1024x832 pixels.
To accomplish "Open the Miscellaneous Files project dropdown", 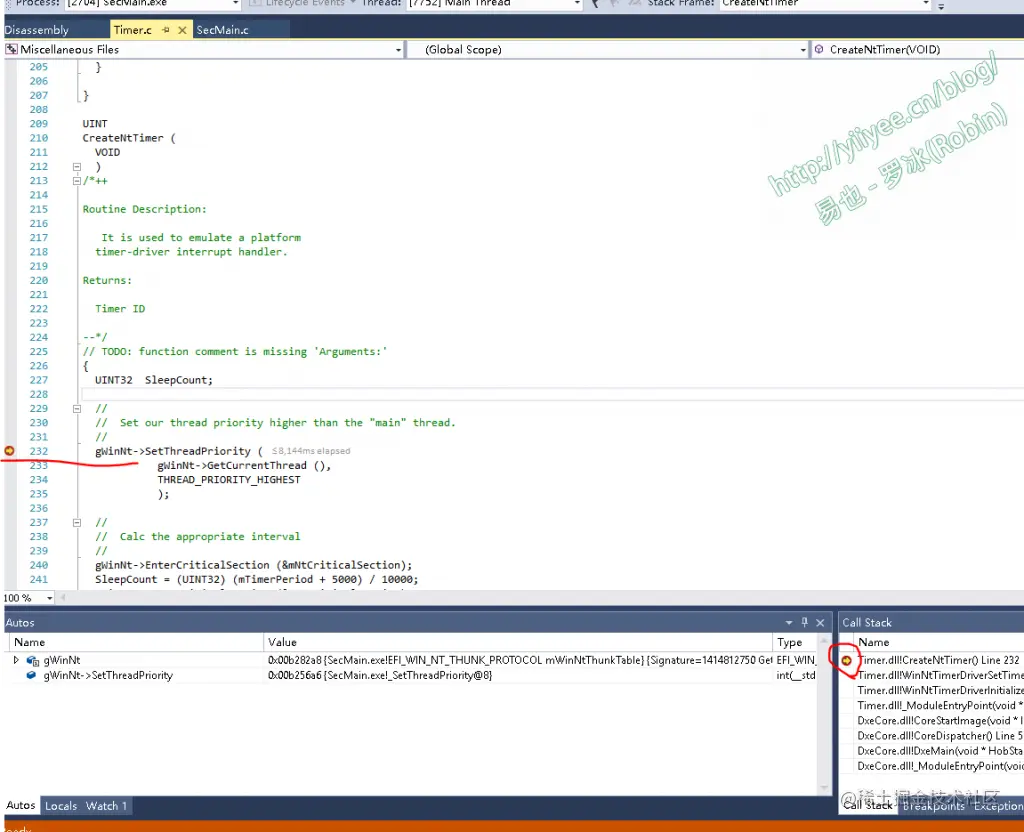I will click(x=398, y=50).
